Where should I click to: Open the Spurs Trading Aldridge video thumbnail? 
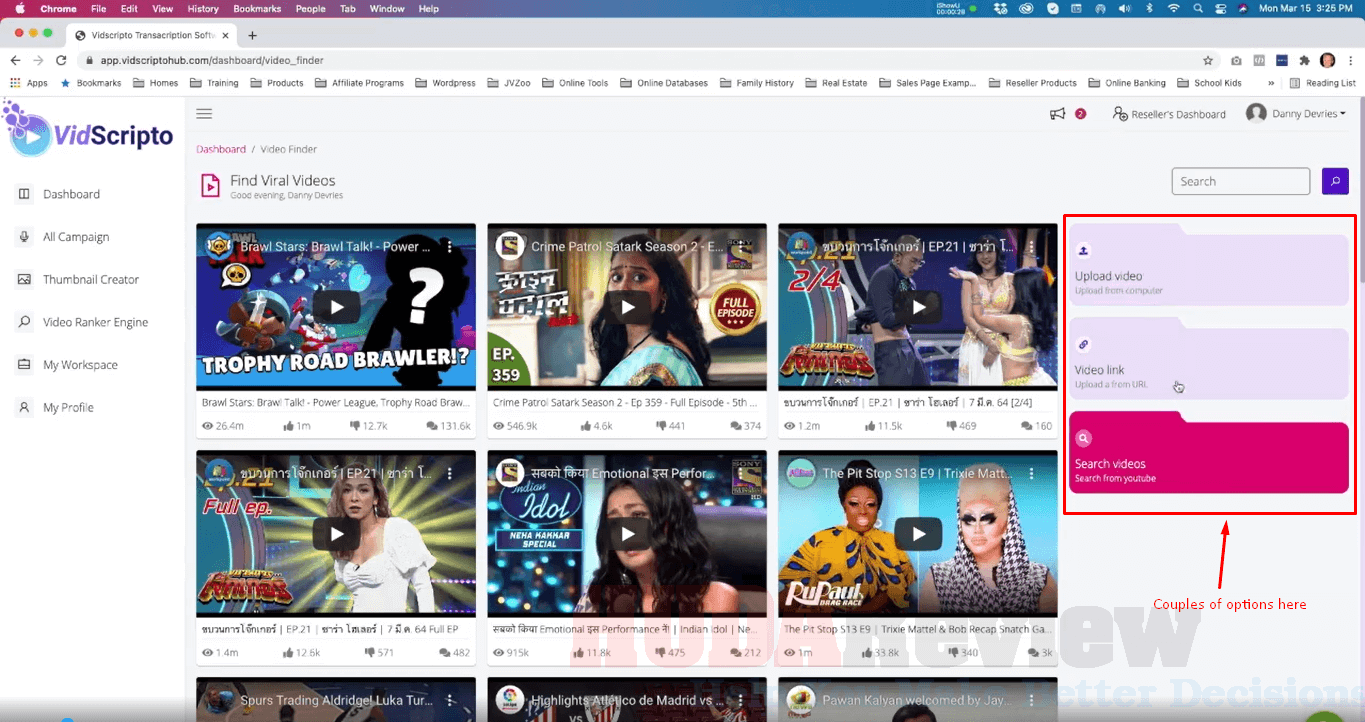tap(336, 700)
